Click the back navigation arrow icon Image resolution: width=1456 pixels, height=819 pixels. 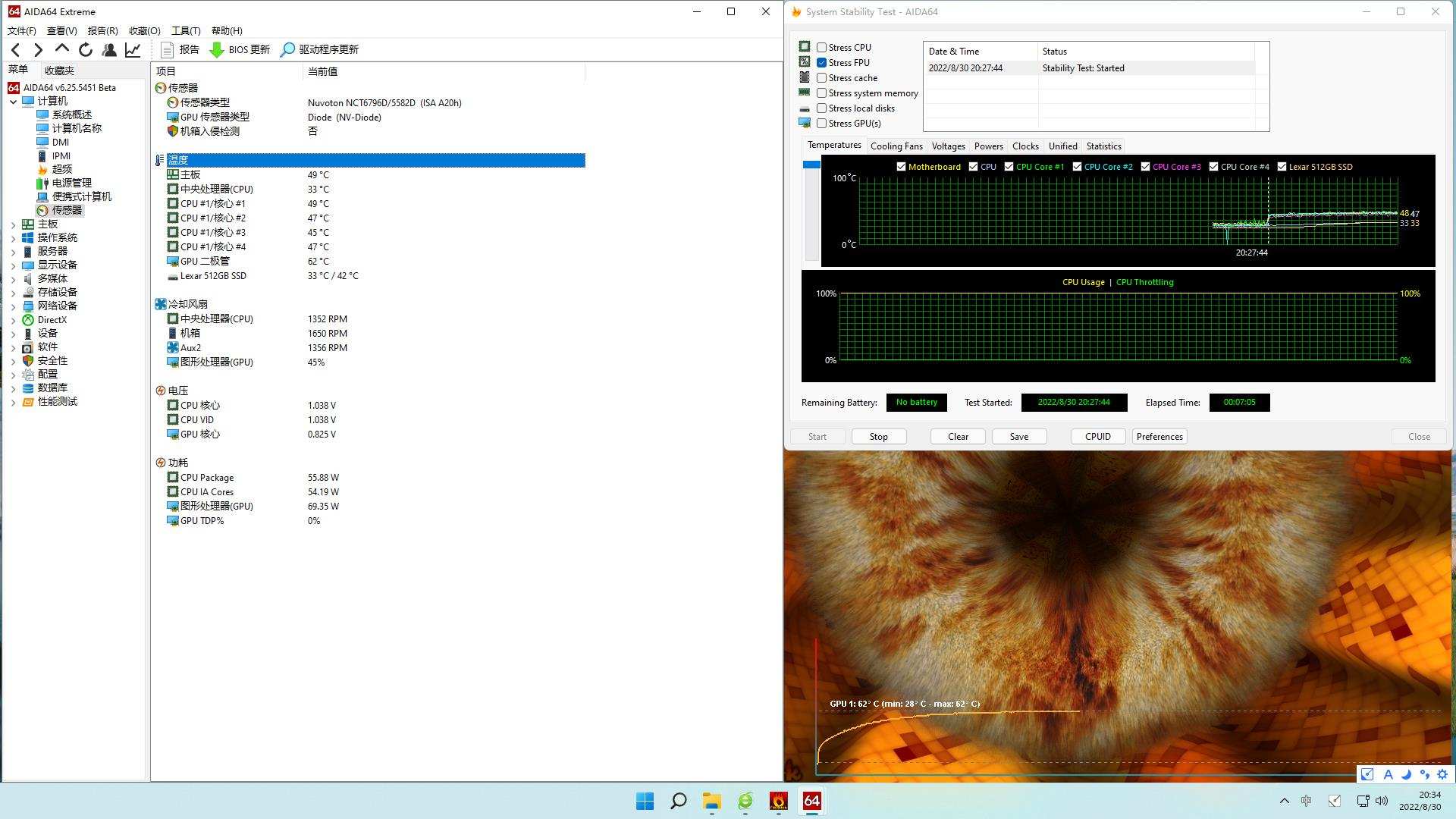[15, 50]
